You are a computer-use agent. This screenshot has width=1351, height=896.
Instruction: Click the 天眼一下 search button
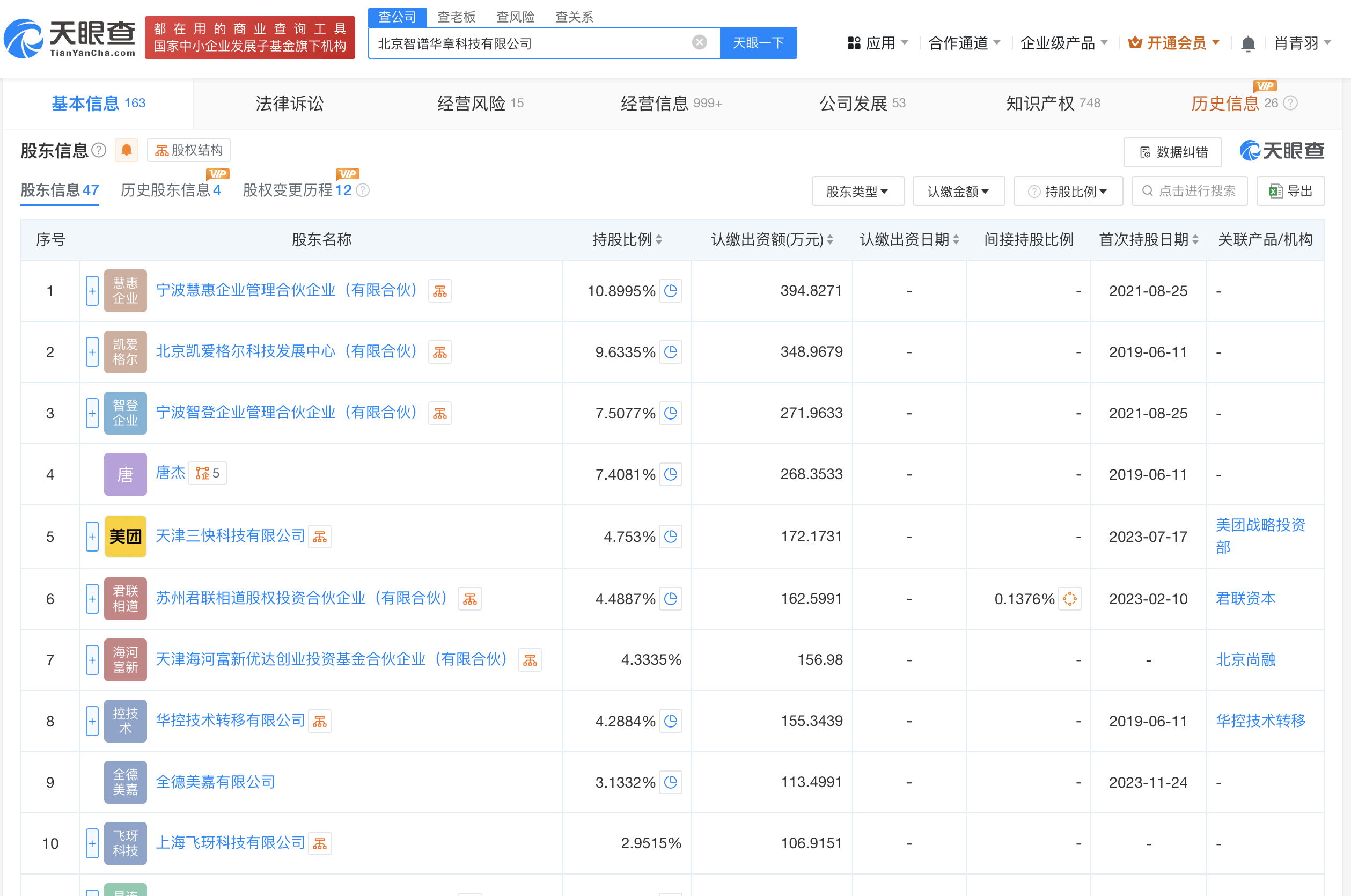[758, 43]
